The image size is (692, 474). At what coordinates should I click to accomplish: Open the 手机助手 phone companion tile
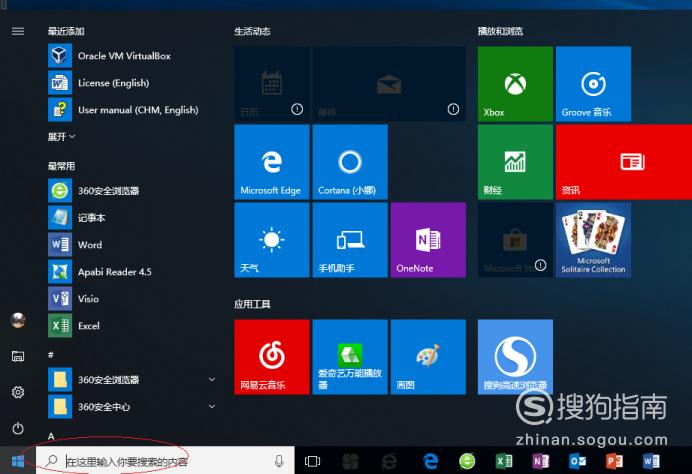[350, 240]
